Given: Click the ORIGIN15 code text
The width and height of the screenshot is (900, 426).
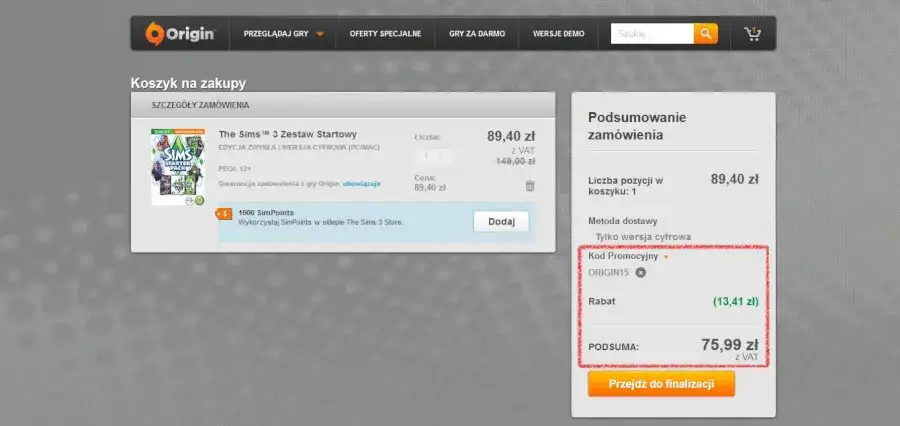Looking at the screenshot, I should point(608,273).
